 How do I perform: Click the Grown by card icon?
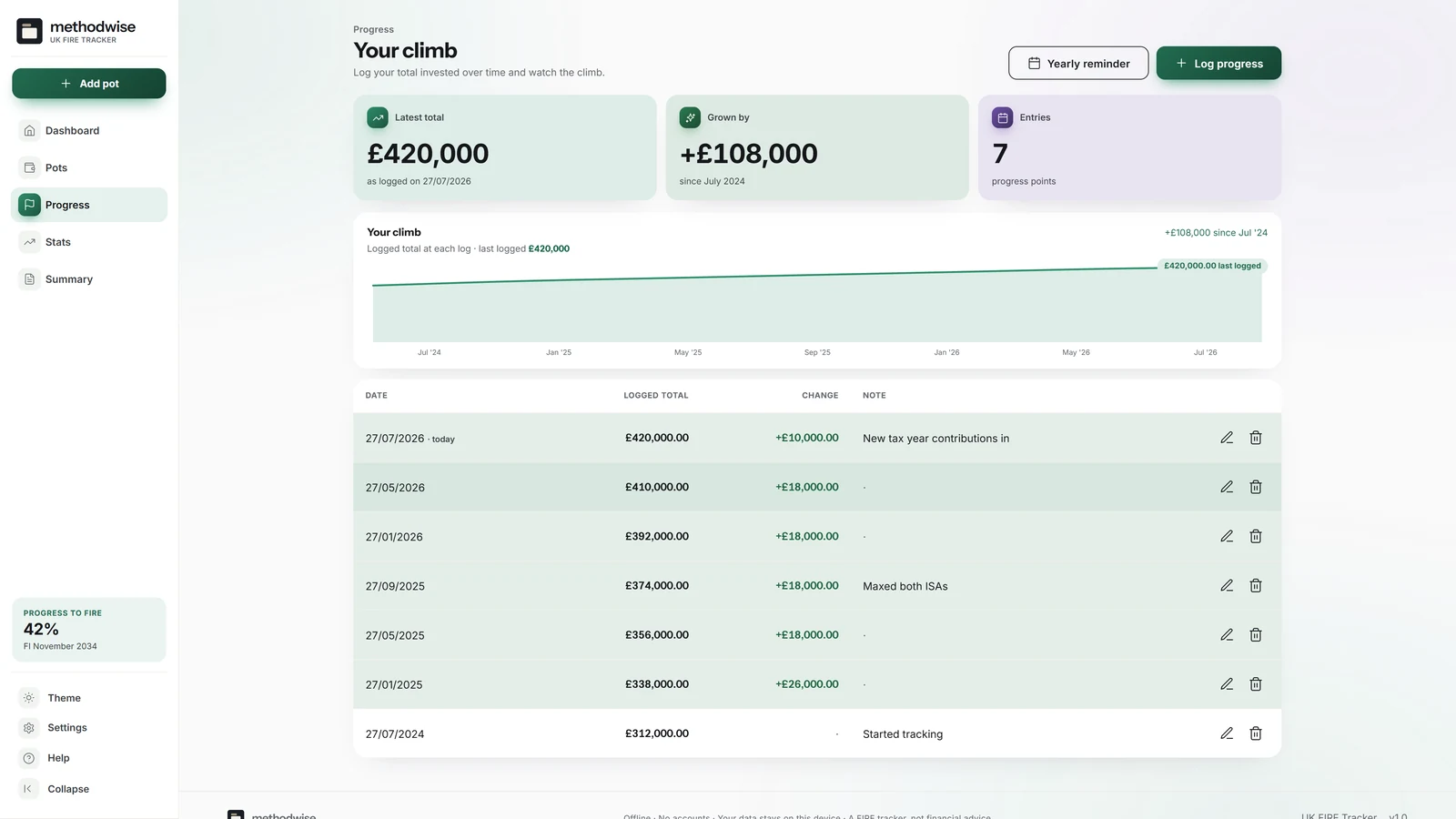pyautogui.click(x=690, y=117)
